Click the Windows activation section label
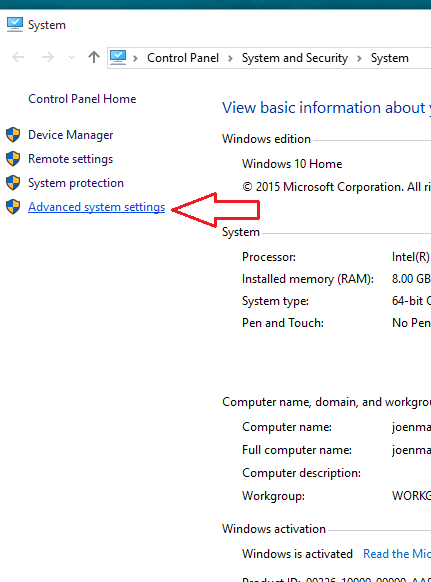This screenshot has height=582, width=431. click(274, 529)
